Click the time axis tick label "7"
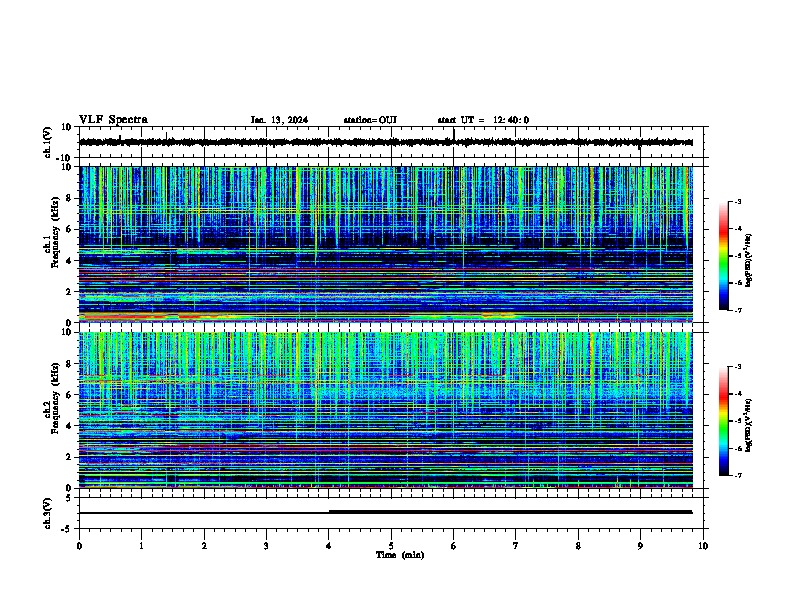 tap(516, 546)
